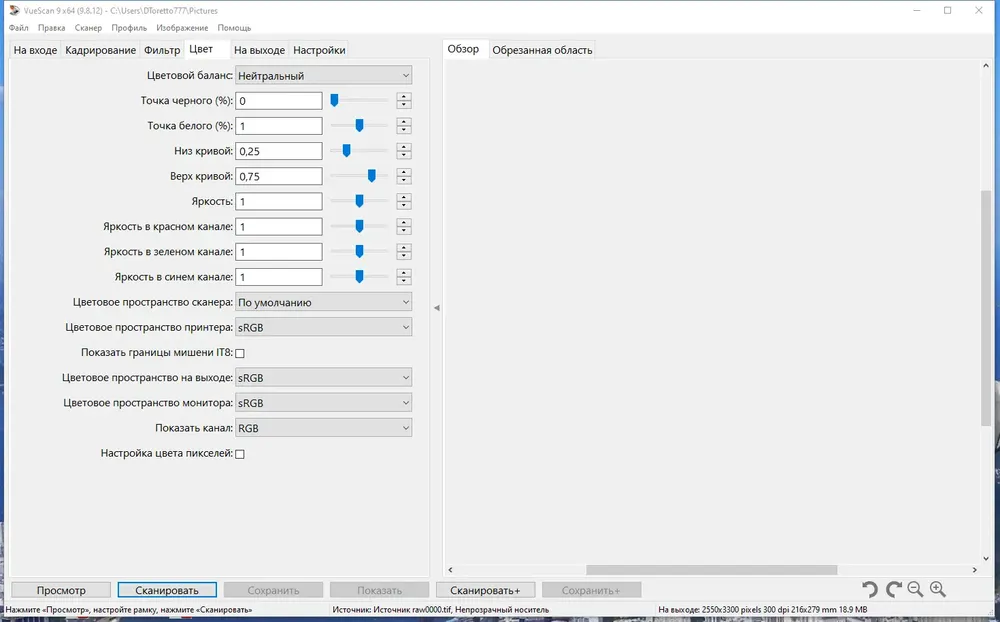This screenshot has width=1000, height=622.
Task: Open the Изображение menu
Action: coord(182,28)
